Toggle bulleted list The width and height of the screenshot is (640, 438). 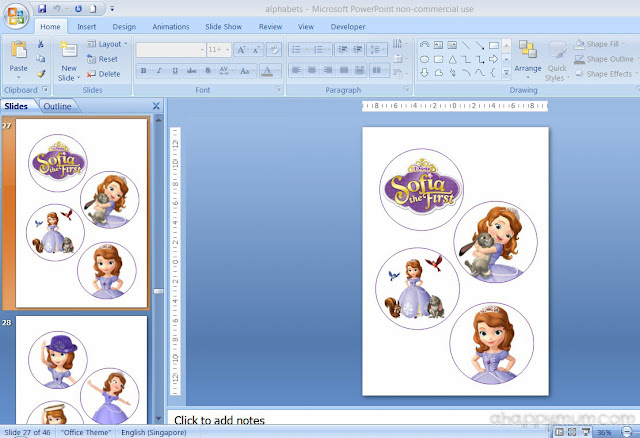tap(296, 50)
